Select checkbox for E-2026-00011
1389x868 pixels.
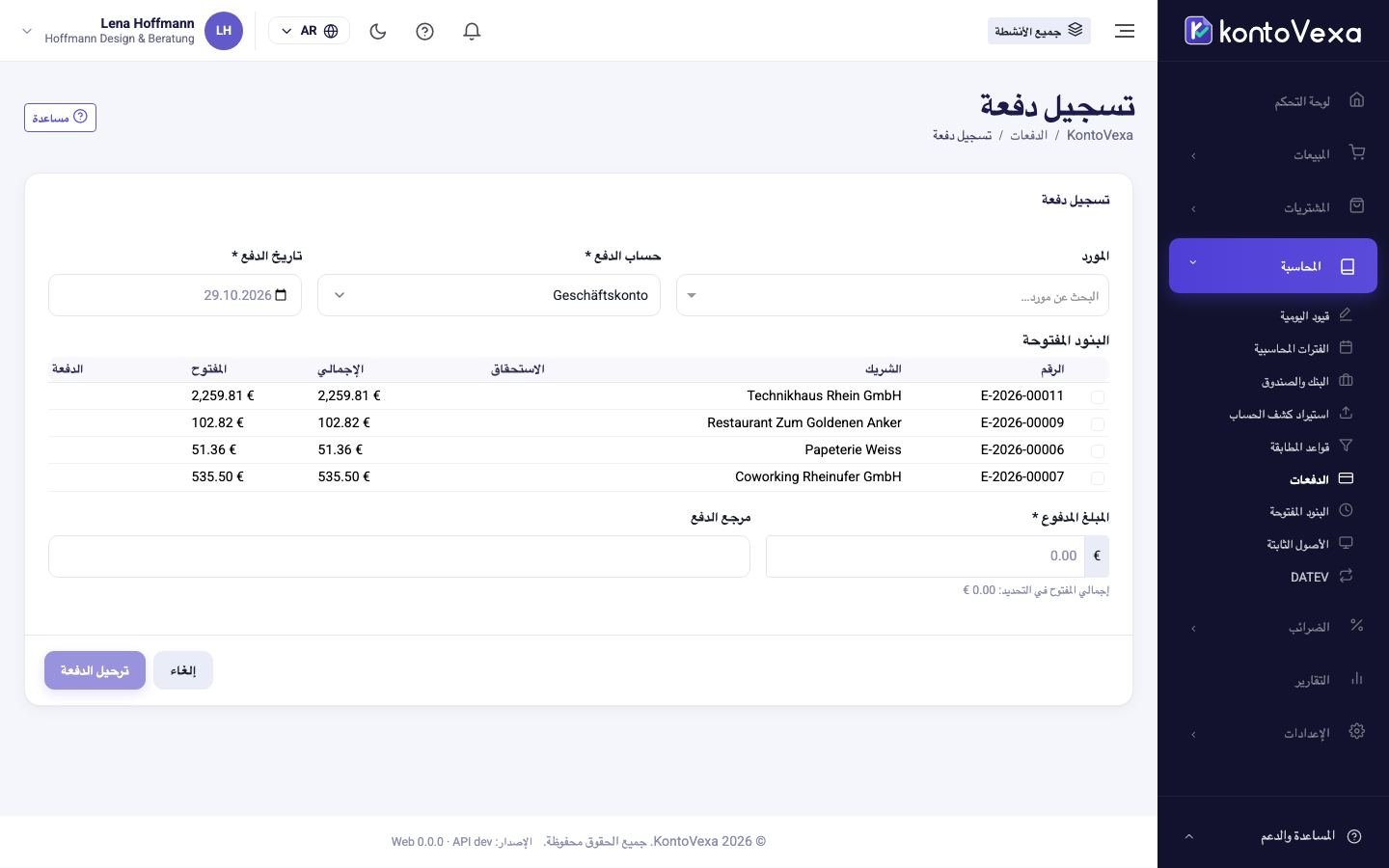1098,396
